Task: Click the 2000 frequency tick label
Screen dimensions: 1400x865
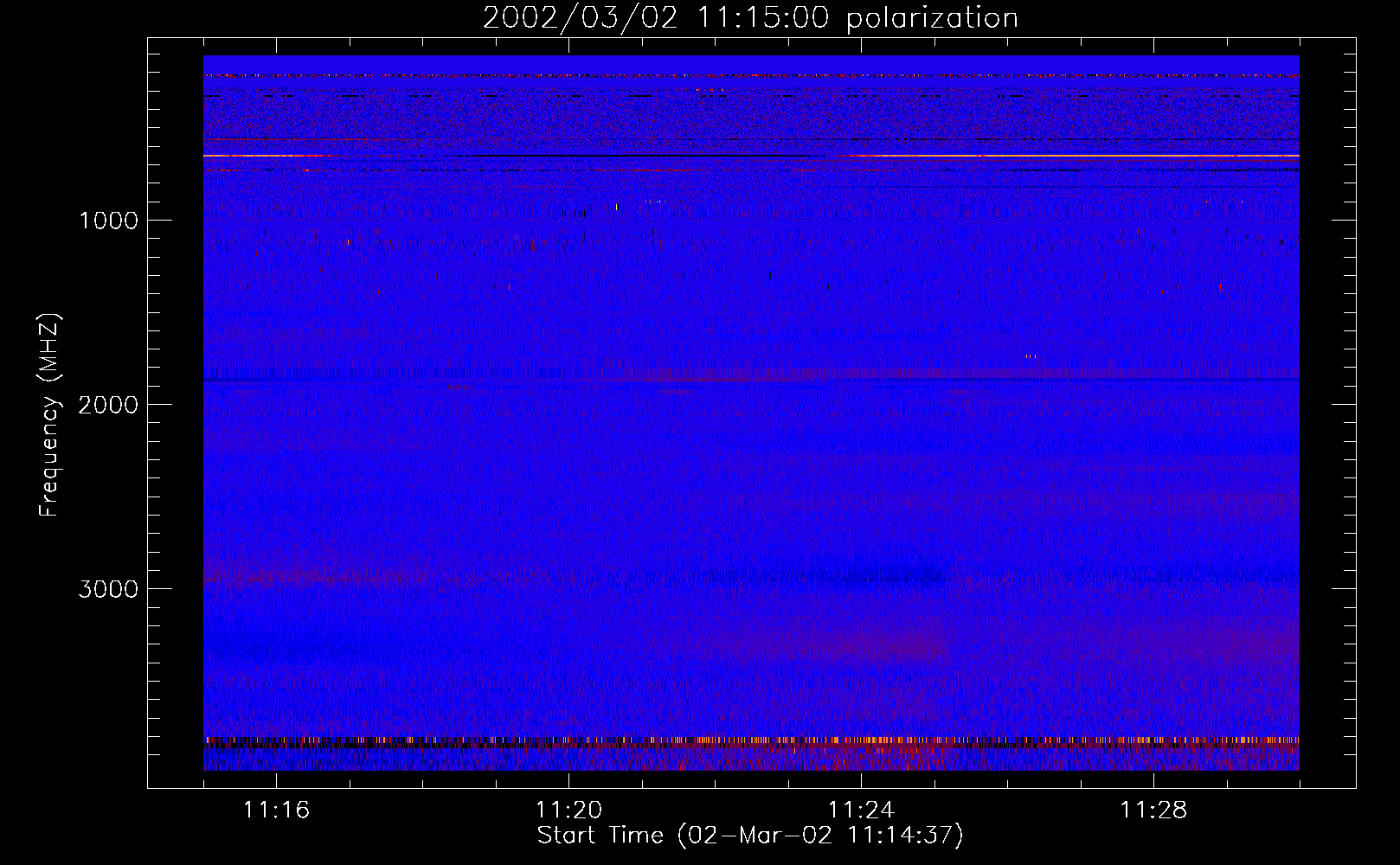Action: (108, 405)
